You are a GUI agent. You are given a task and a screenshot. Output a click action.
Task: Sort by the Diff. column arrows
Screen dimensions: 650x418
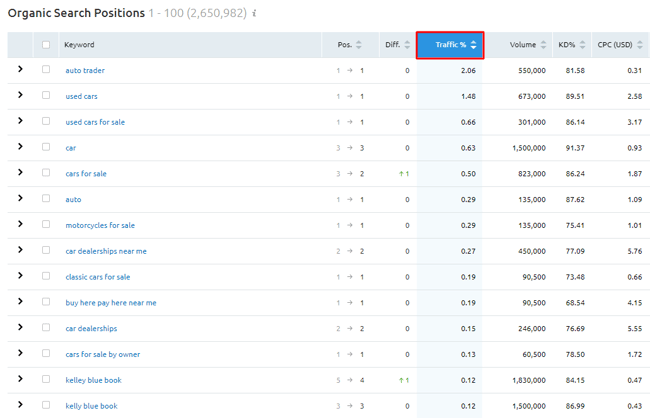pos(407,45)
